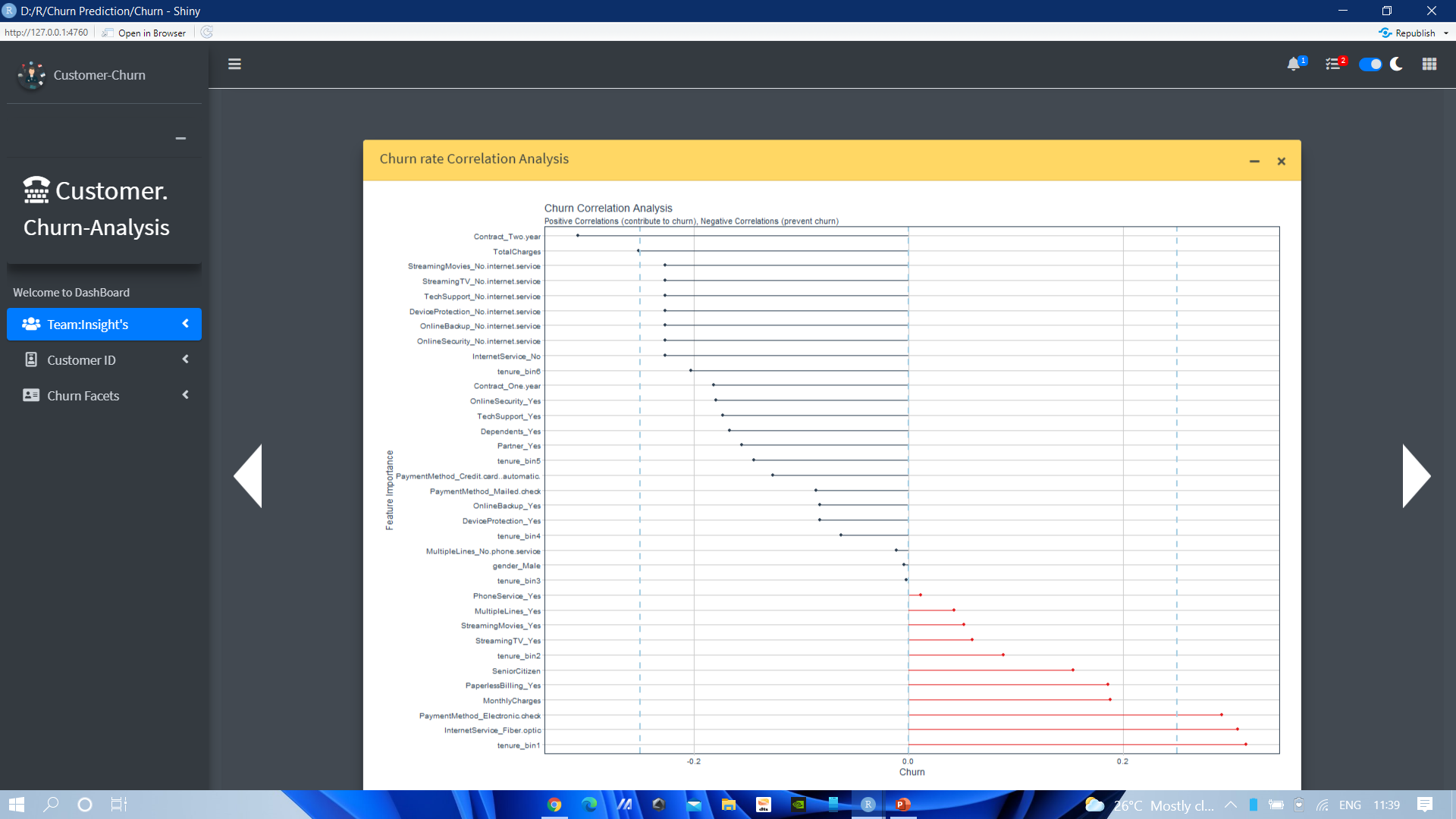The height and width of the screenshot is (819, 1456).
Task: Select Churn Facets in the sidebar
Action: 83,395
